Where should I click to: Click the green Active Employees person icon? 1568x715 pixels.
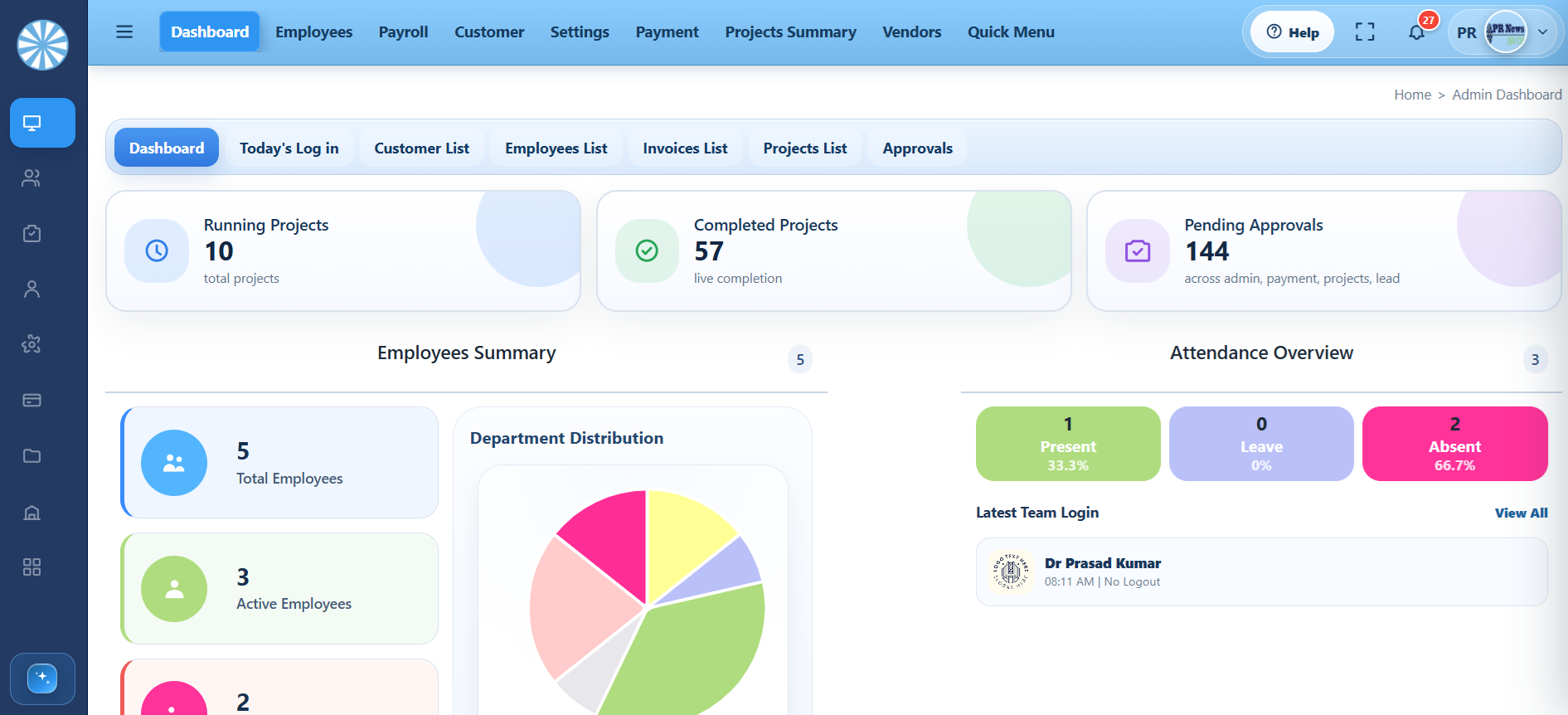pos(174,589)
